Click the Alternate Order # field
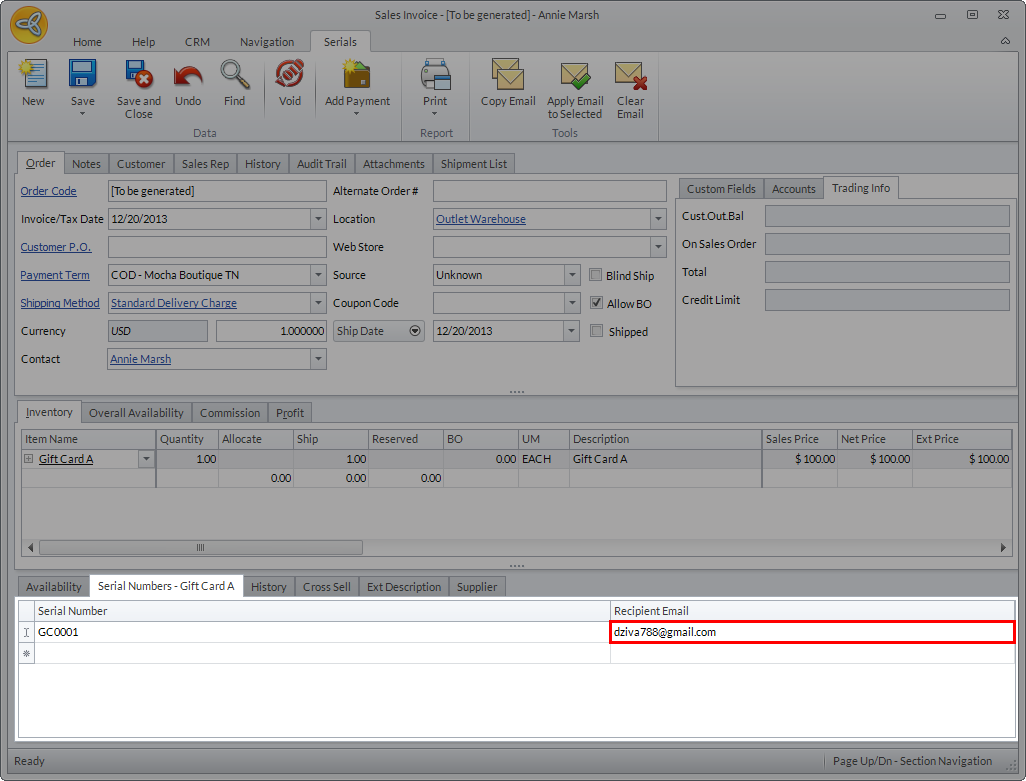Image resolution: width=1026 pixels, height=781 pixels. point(549,191)
